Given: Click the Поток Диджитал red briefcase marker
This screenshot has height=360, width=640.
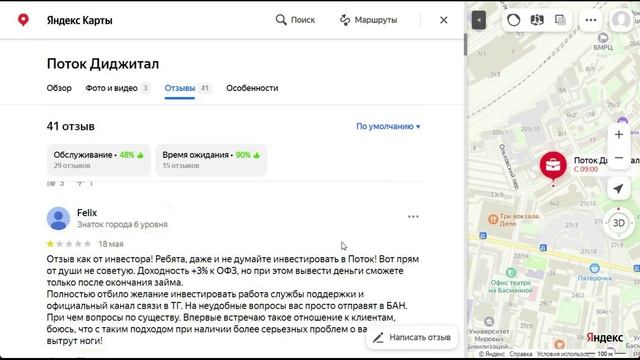Looking at the screenshot, I should click(x=553, y=165).
